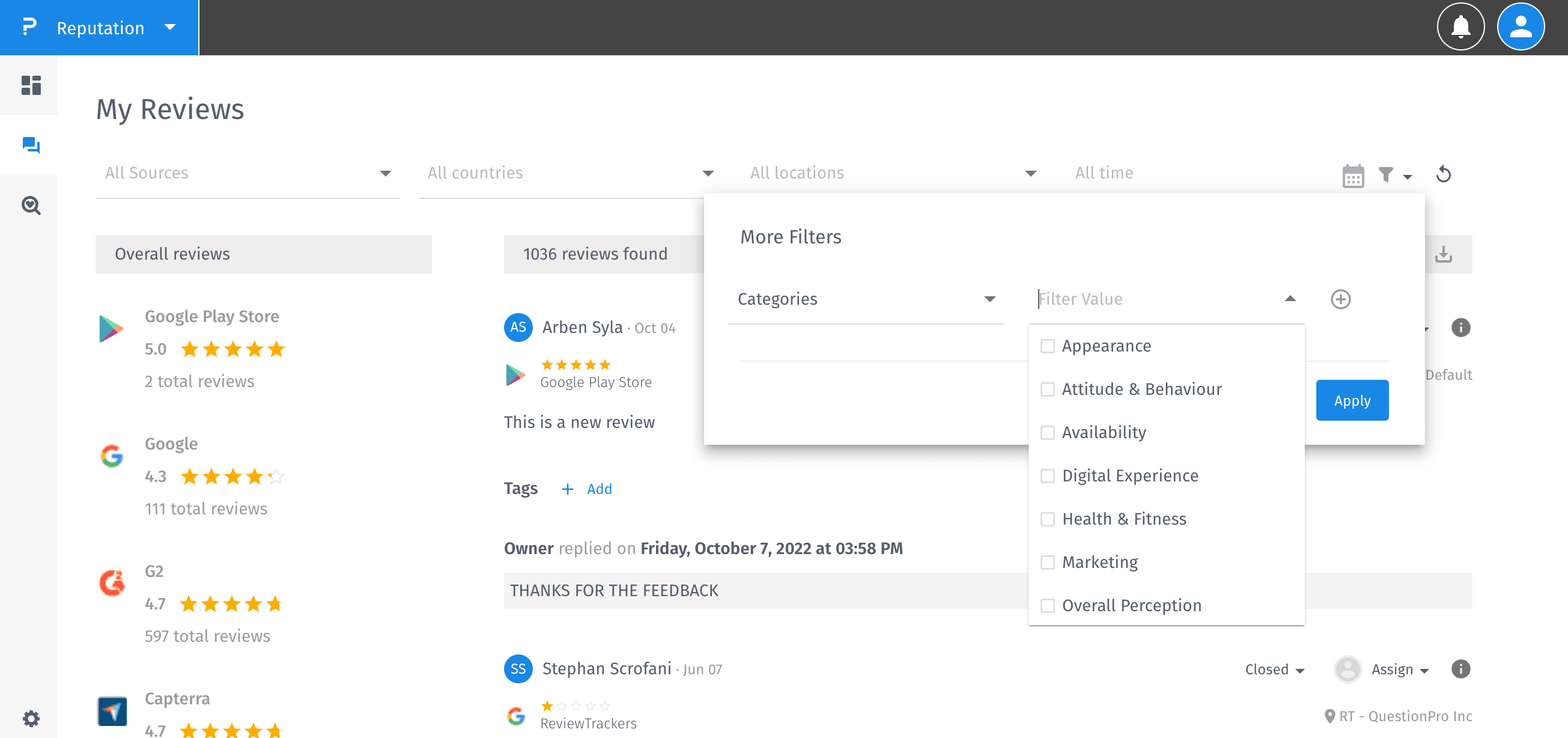Tick the Digital Experience checkbox

1047,475
